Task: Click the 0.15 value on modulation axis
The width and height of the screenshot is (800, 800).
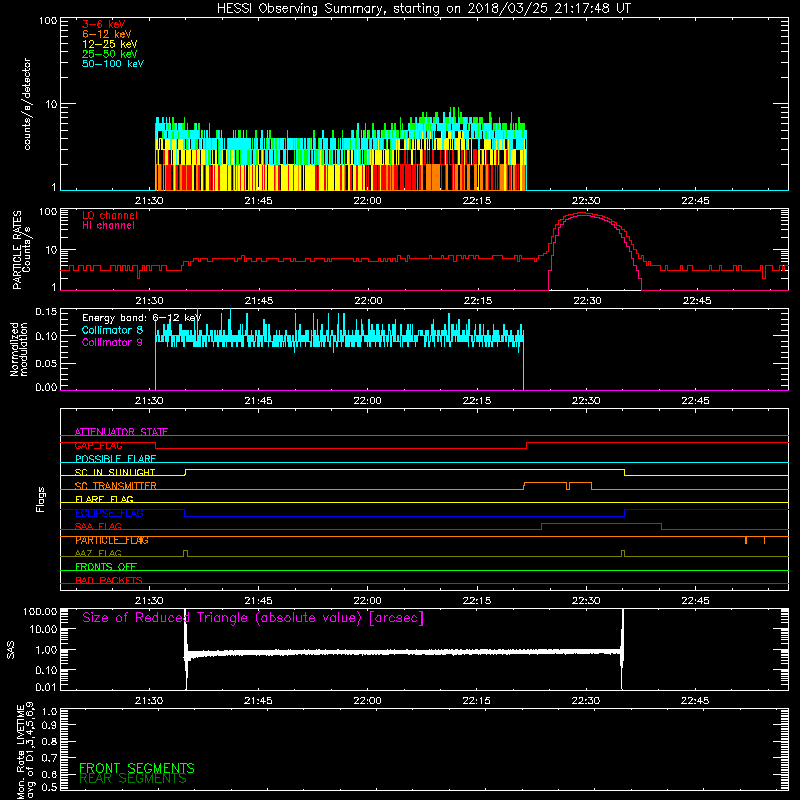Action: click(x=46, y=311)
